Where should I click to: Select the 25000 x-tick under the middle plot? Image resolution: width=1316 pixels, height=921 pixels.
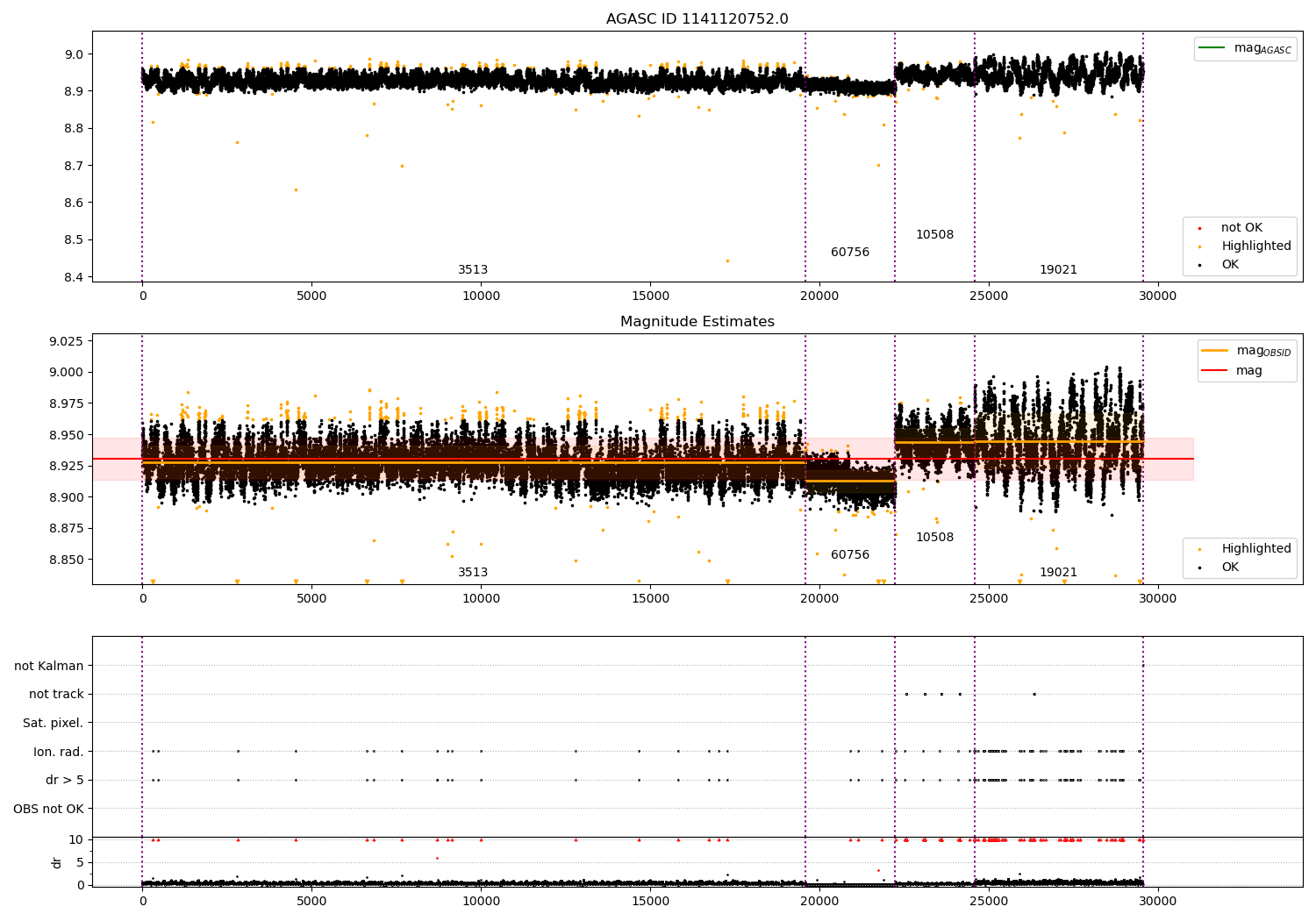[x=988, y=599]
